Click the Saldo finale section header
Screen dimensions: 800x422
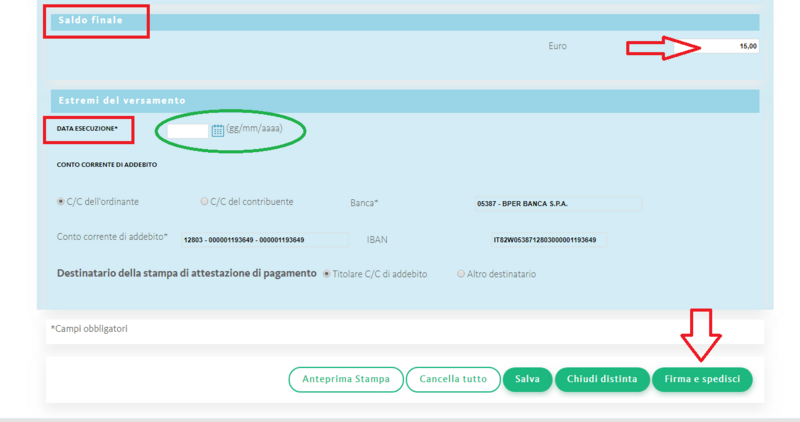(x=89, y=20)
